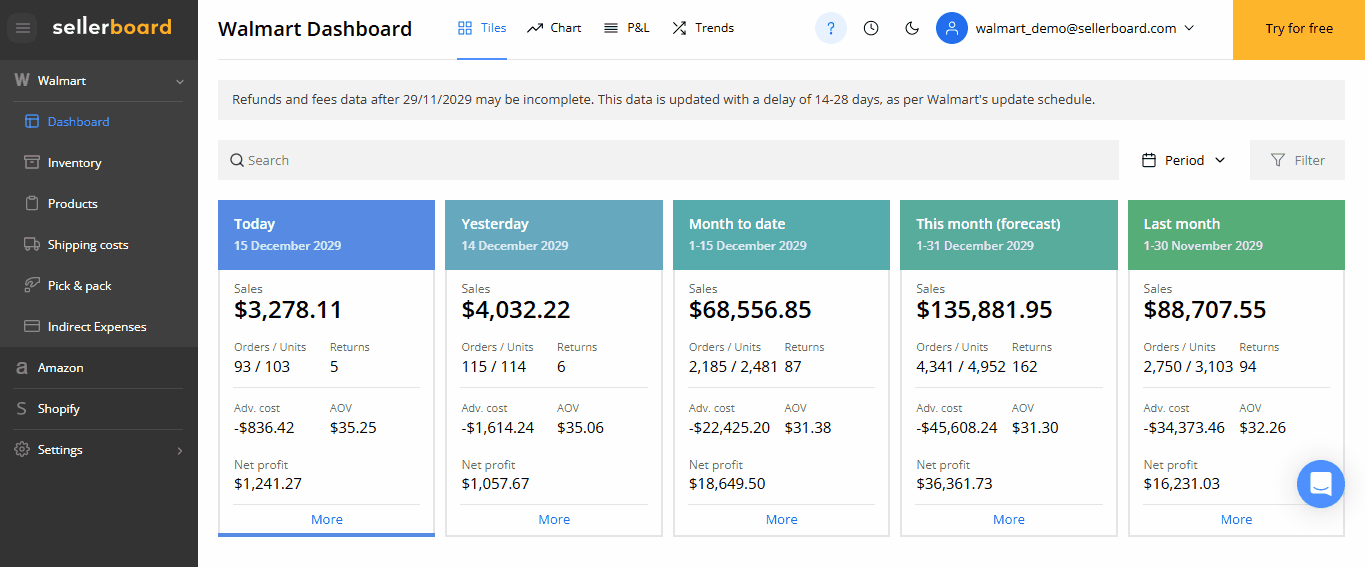Screen dimensions: 1368x567
Task: Go to Shipping costs page
Action: click(x=87, y=245)
